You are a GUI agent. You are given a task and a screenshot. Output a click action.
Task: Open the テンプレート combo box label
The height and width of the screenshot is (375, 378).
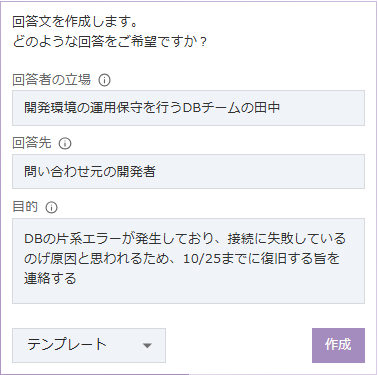click(67, 345)
